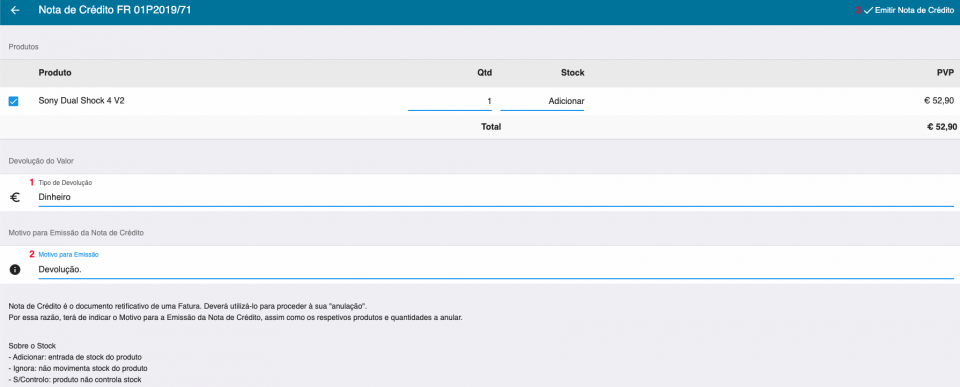Open Tipo de Devolução dropdown showing Dinheiro
960x387 pixels.
[496, 197]
